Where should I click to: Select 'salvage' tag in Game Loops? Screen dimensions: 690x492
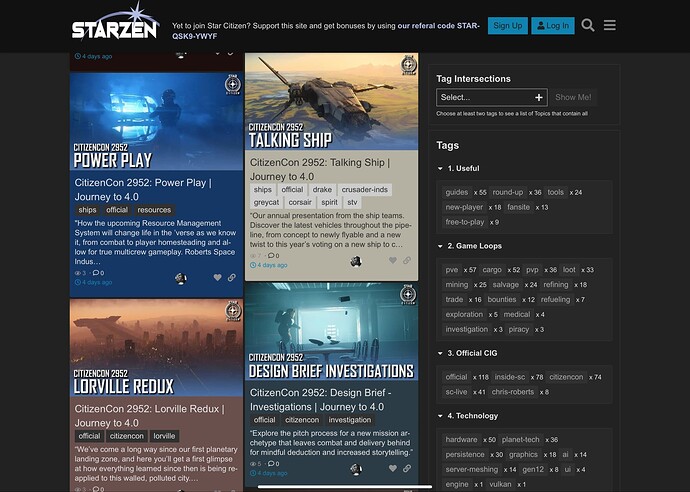506,285
